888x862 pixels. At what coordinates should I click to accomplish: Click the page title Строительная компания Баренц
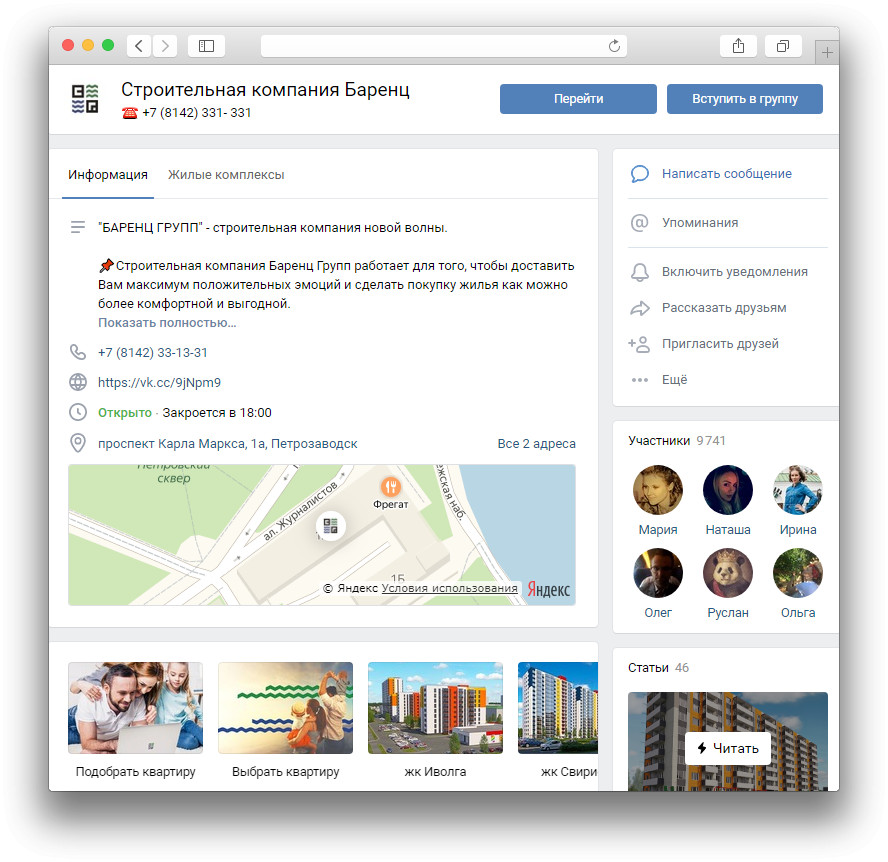(265, 89)
